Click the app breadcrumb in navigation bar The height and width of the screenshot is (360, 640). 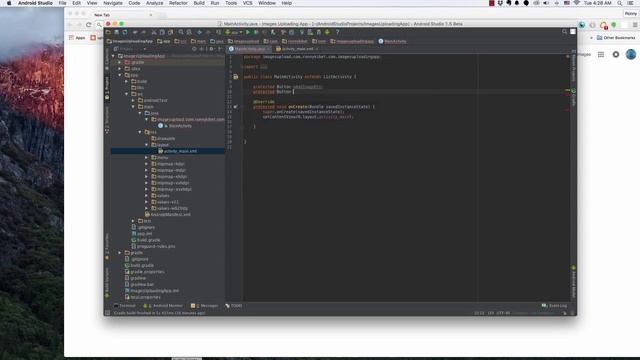click(x=164, y=41)
